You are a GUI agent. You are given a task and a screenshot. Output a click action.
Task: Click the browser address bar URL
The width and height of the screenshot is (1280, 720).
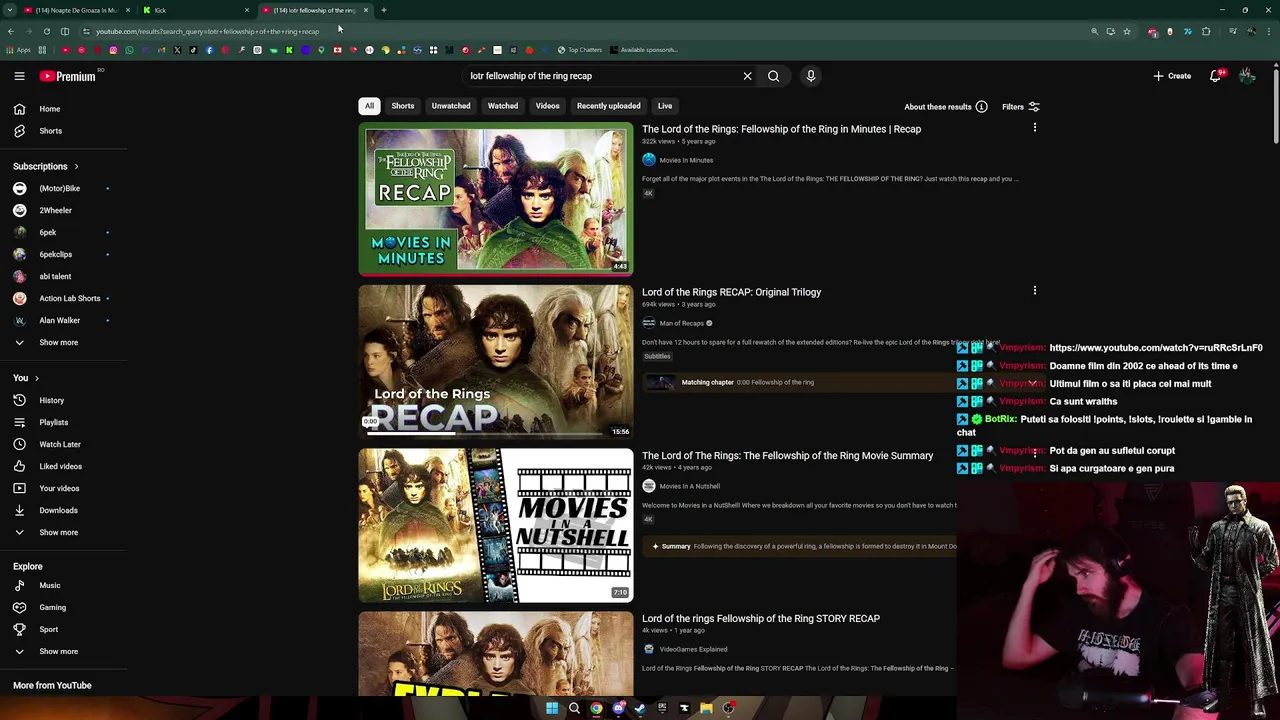[207, 31]
